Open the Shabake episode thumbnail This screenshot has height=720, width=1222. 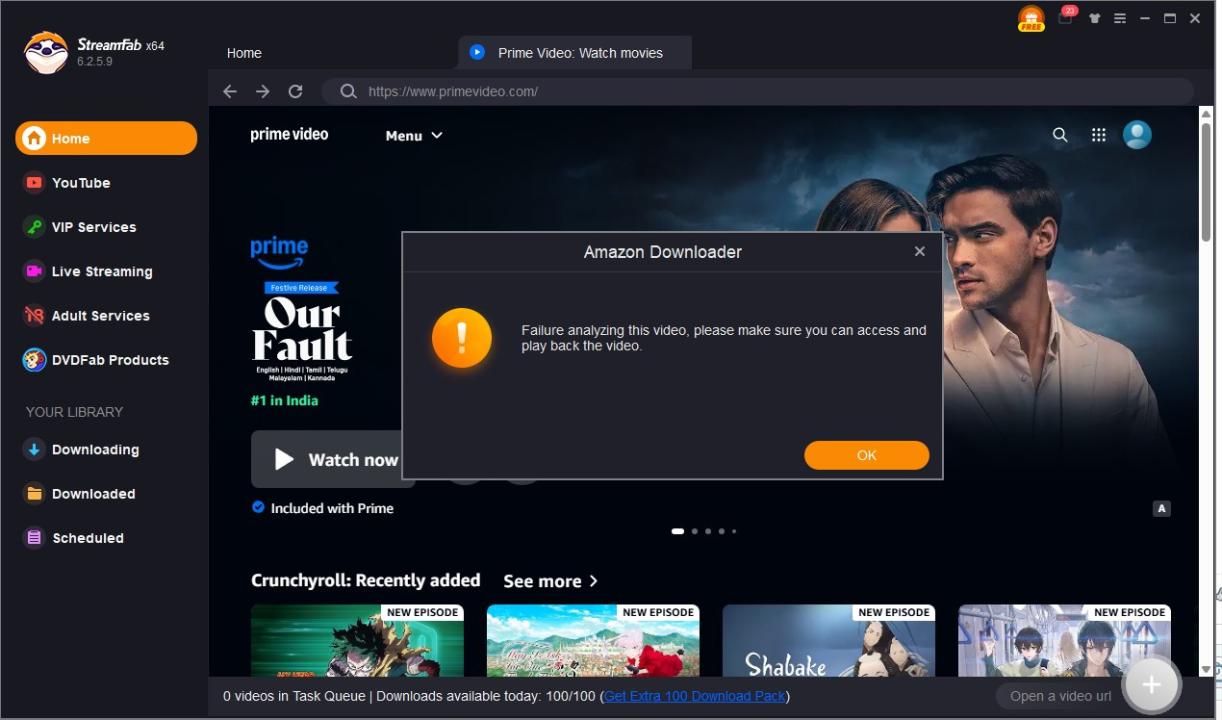tap(828, 641)
